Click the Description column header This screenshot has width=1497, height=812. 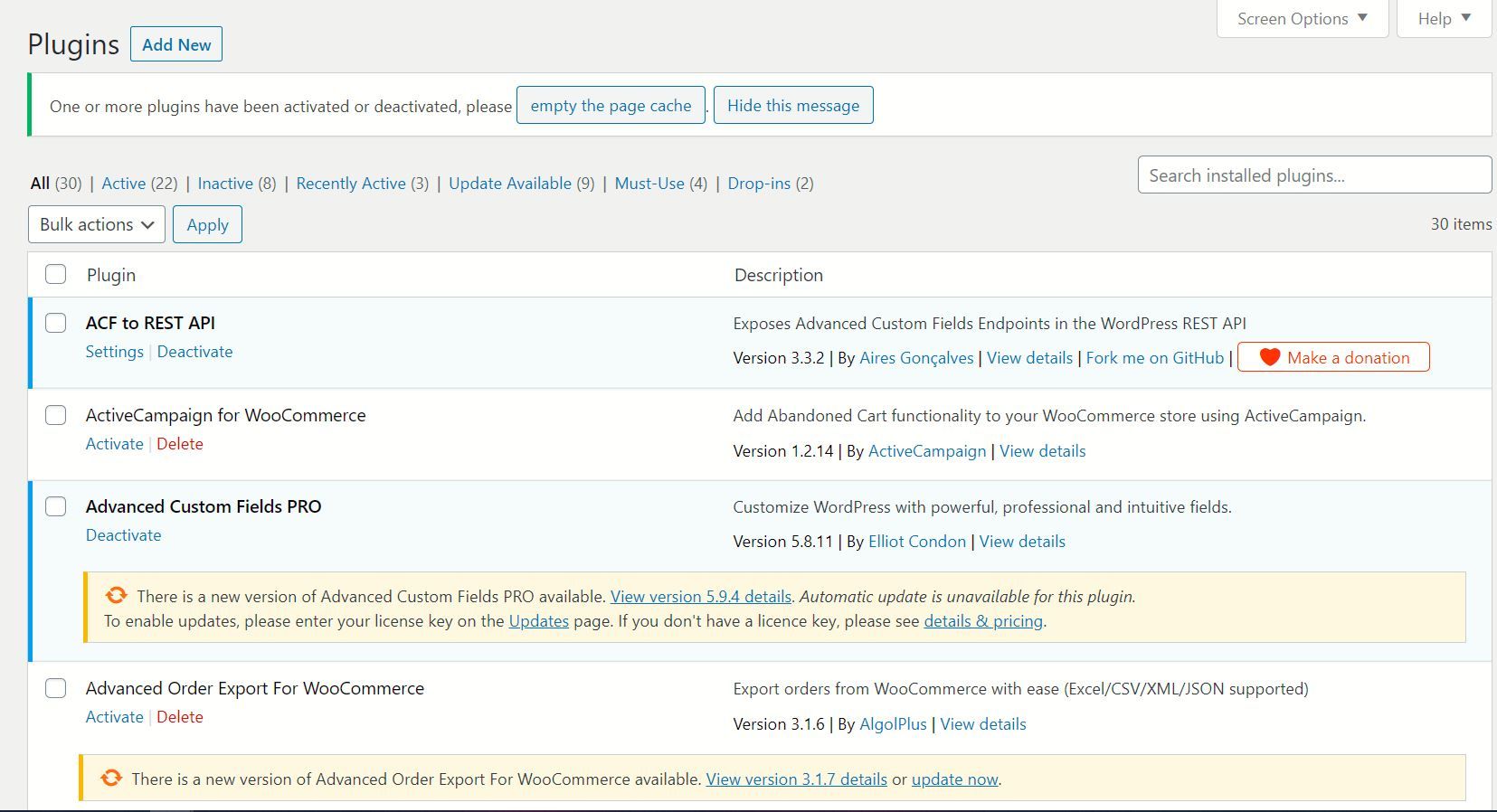pyautogui.click(x=779, y=275)
